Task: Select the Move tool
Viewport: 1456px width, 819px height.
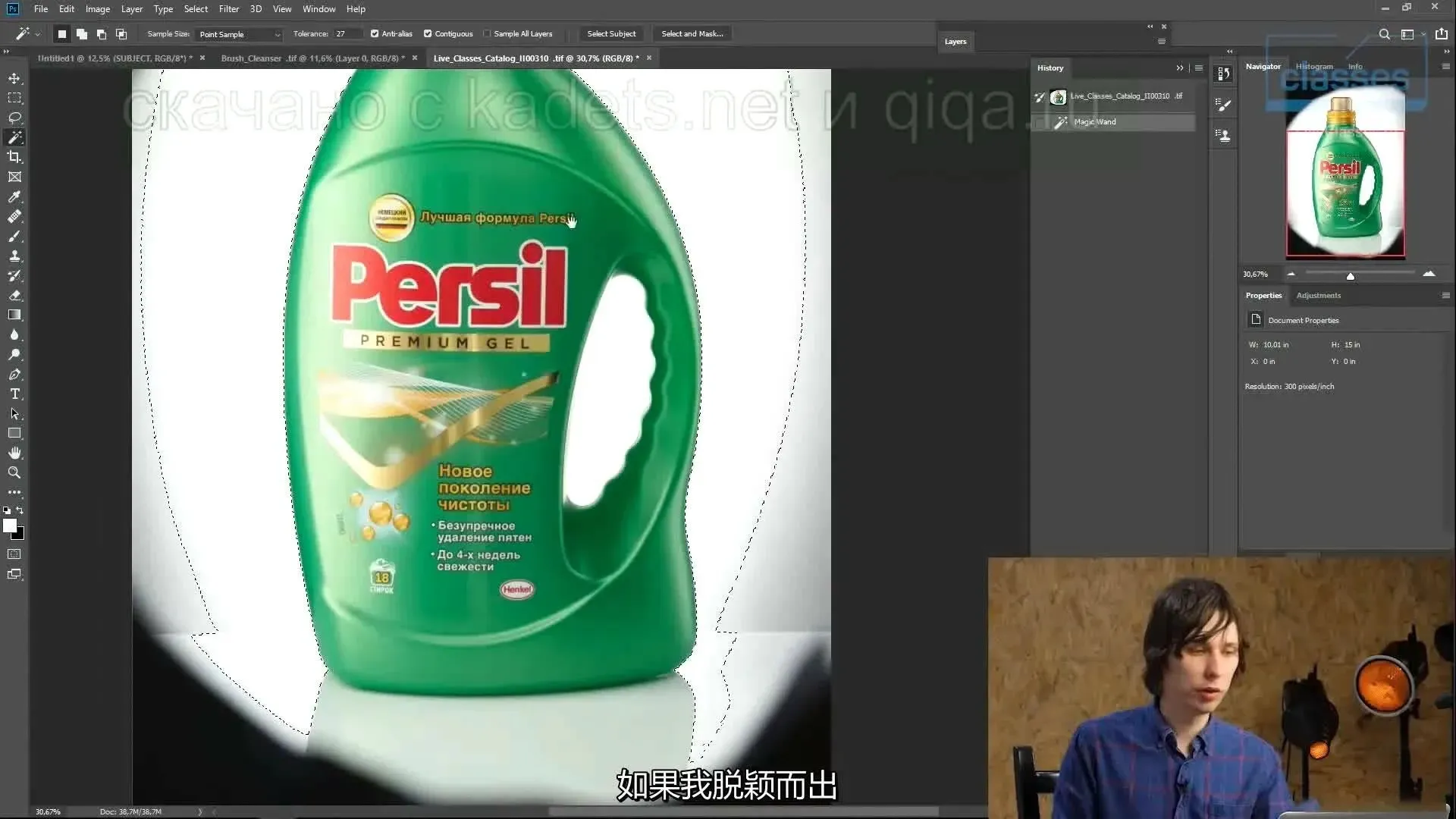Action: 14,78
